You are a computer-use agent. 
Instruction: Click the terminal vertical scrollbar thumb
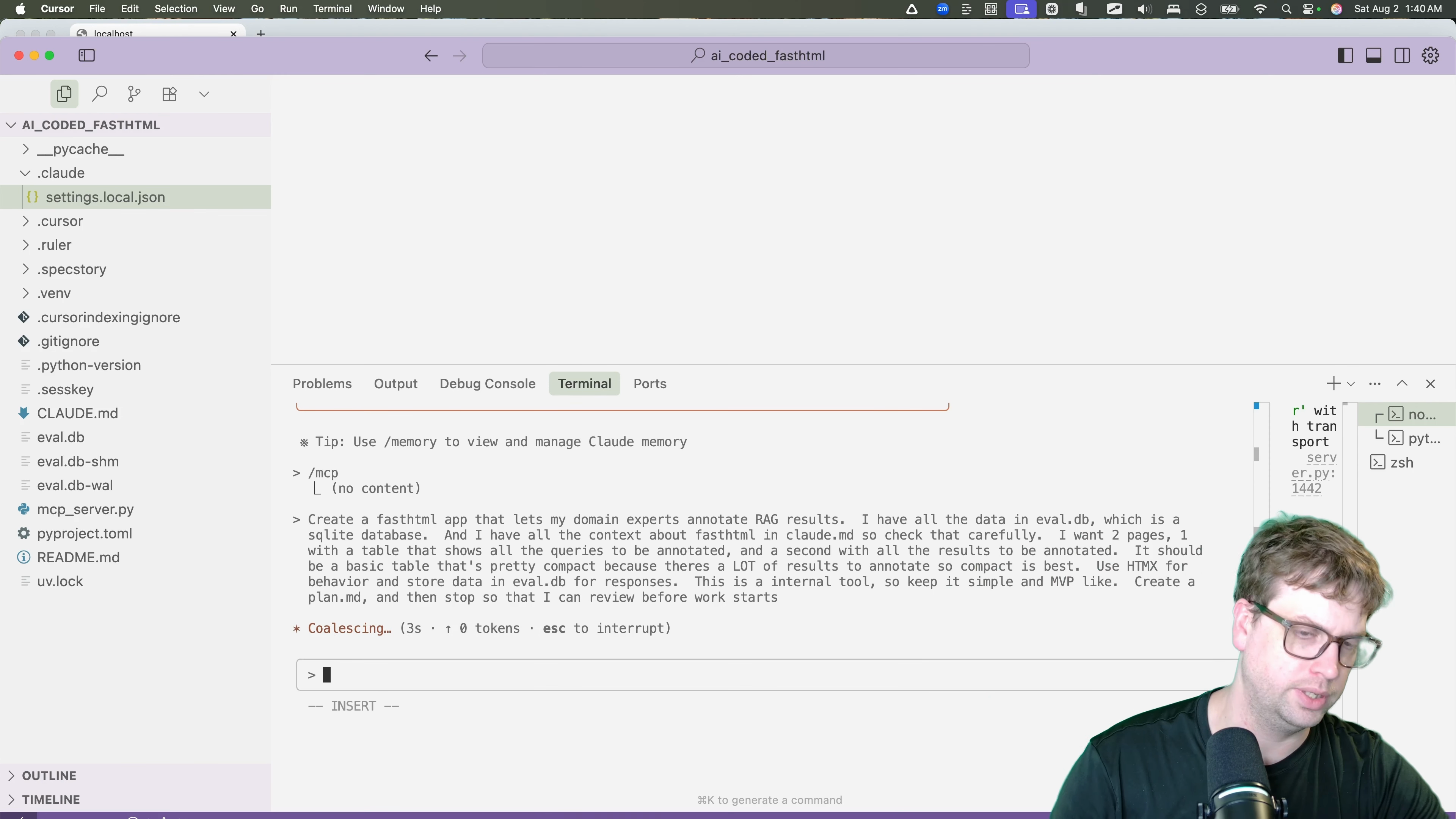[1257, 454]
